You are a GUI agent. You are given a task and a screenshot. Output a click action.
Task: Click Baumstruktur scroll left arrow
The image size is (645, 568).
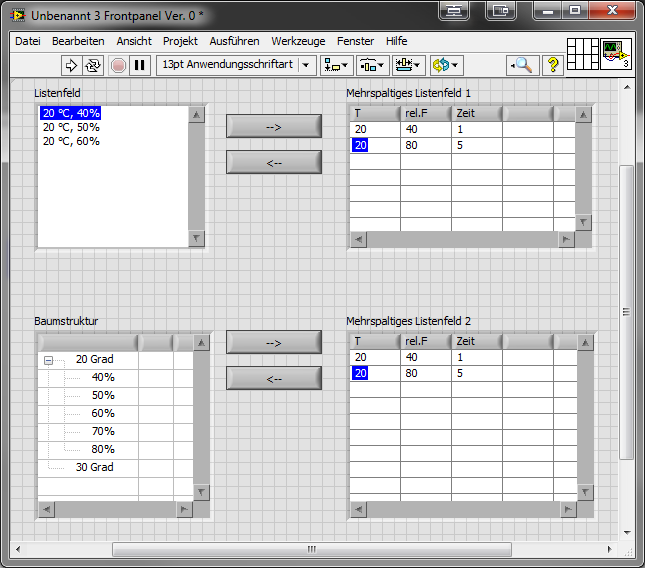click(x=47, y=510)
